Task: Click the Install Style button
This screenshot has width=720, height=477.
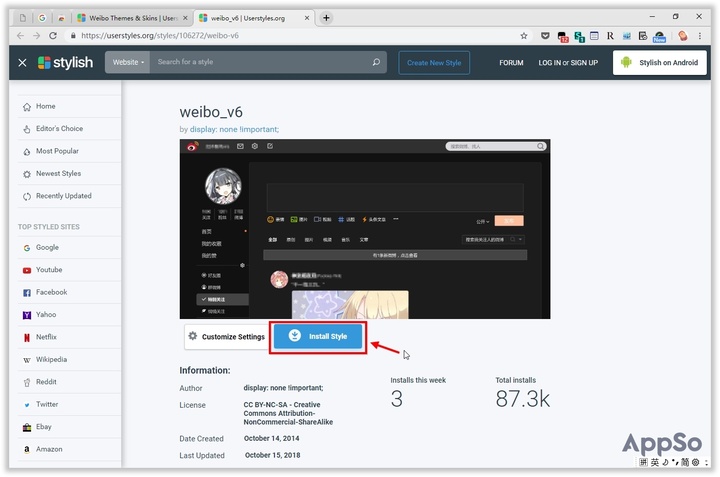Action: click(318, 337)
